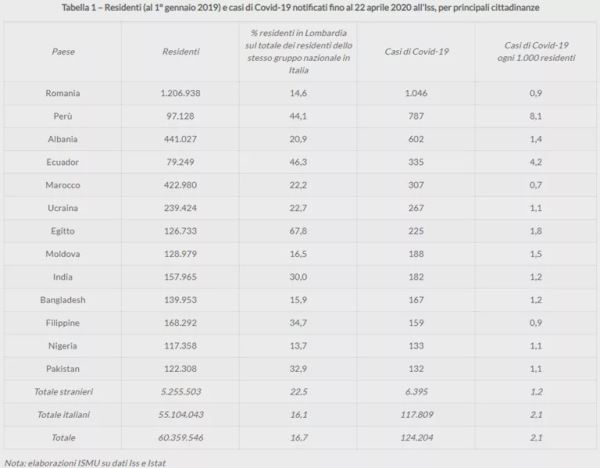Viewport: 600px width, 468px height.
Task: Click Totale italiani cases value 117.809
Action: coord(417,414)
